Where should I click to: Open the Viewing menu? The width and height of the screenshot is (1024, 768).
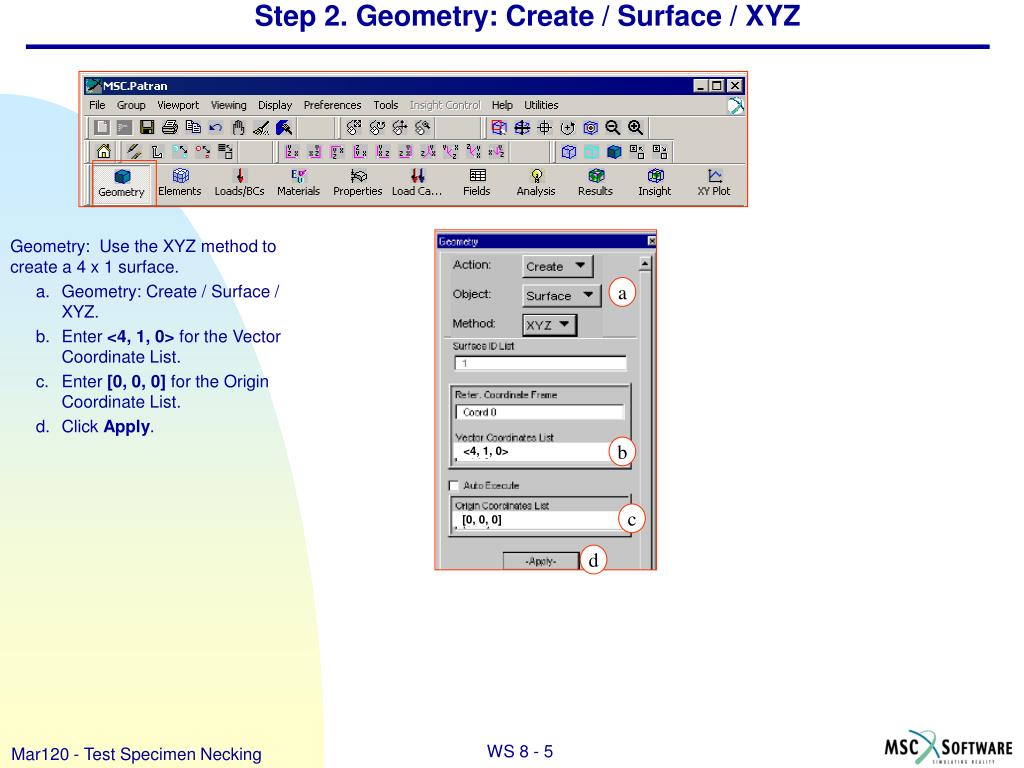click(x=229, y=105)
